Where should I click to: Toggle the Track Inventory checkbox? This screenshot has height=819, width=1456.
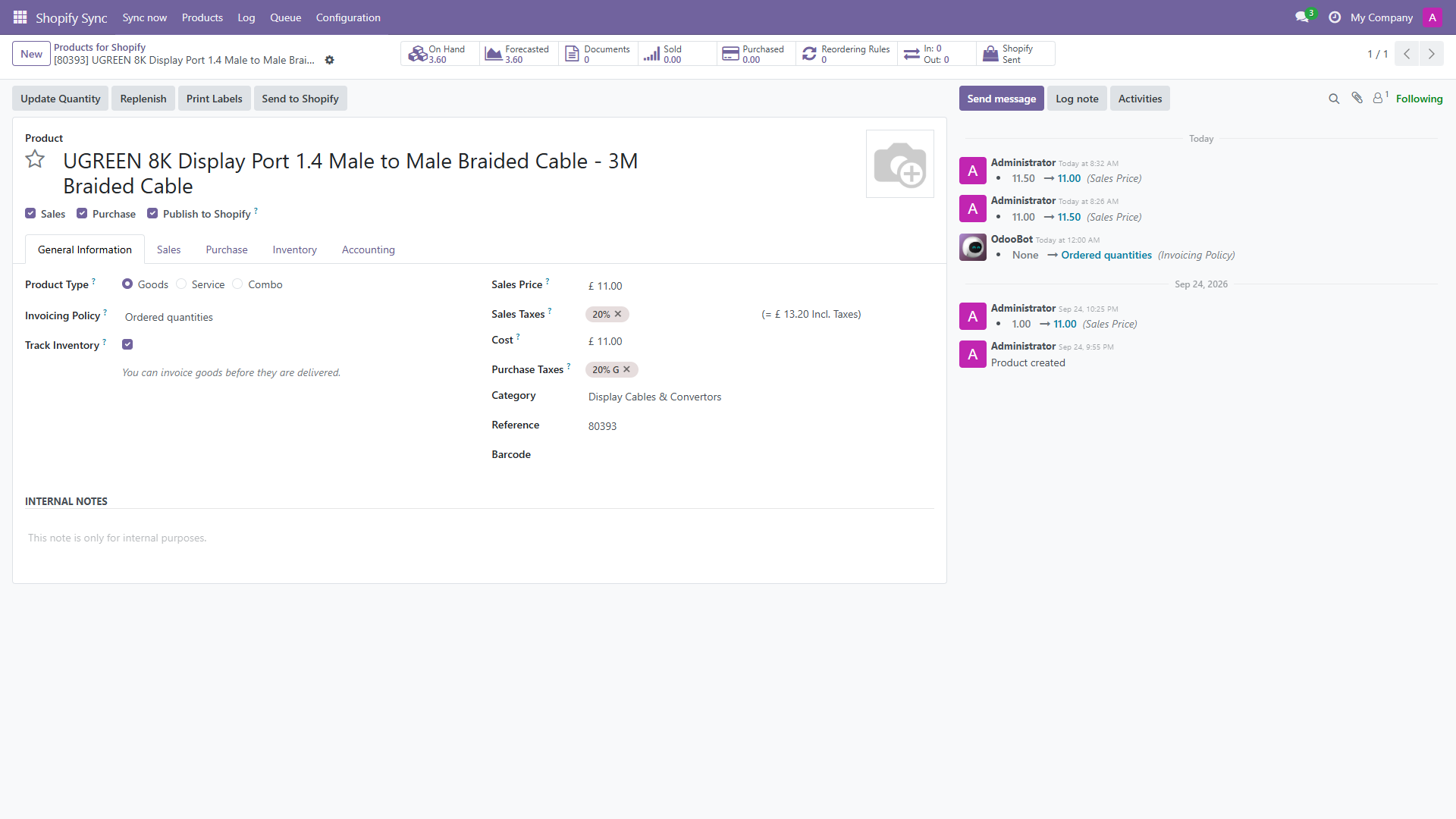tap(127, 344)
